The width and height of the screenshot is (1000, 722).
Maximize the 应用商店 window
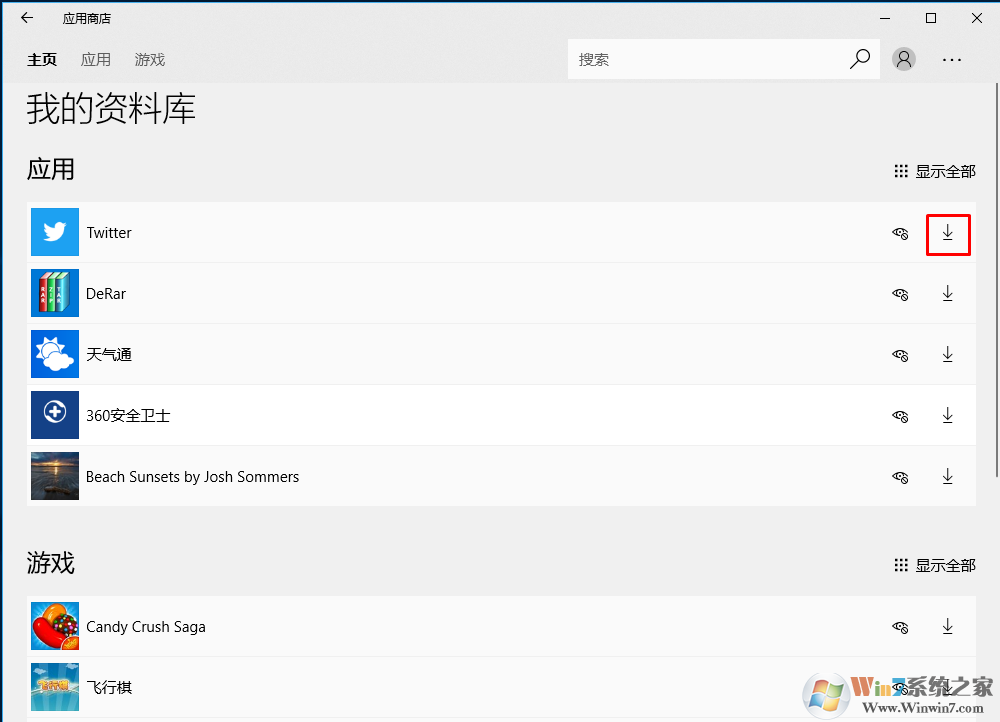(x=930, y=18)
